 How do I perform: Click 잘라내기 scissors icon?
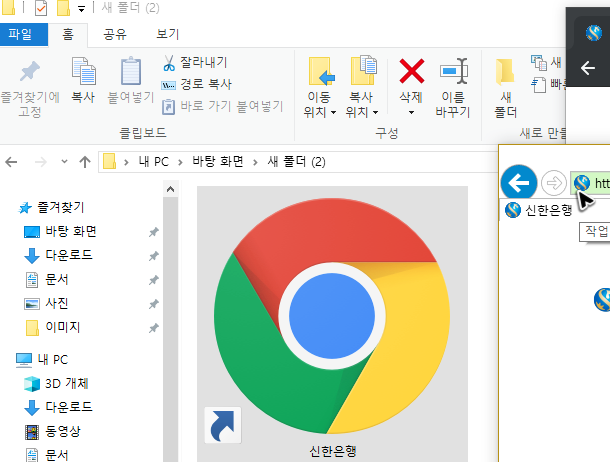coord(169,63)
